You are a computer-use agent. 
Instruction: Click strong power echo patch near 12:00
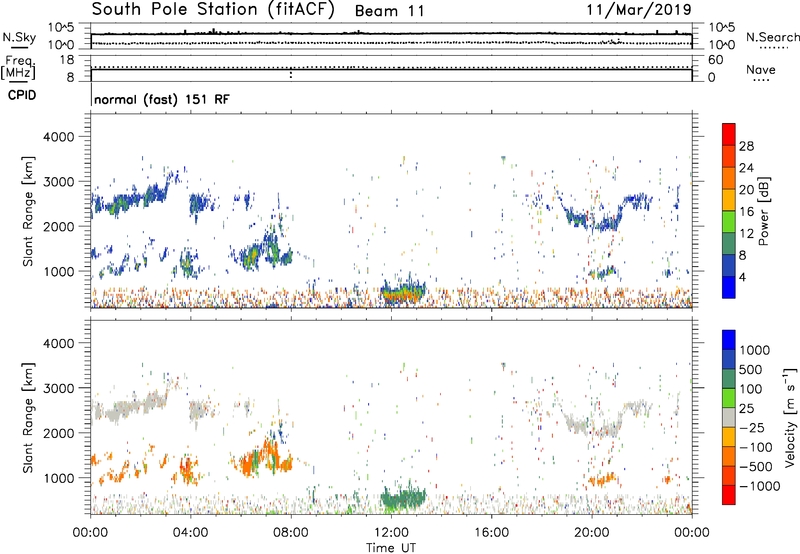tap(403, 293)
